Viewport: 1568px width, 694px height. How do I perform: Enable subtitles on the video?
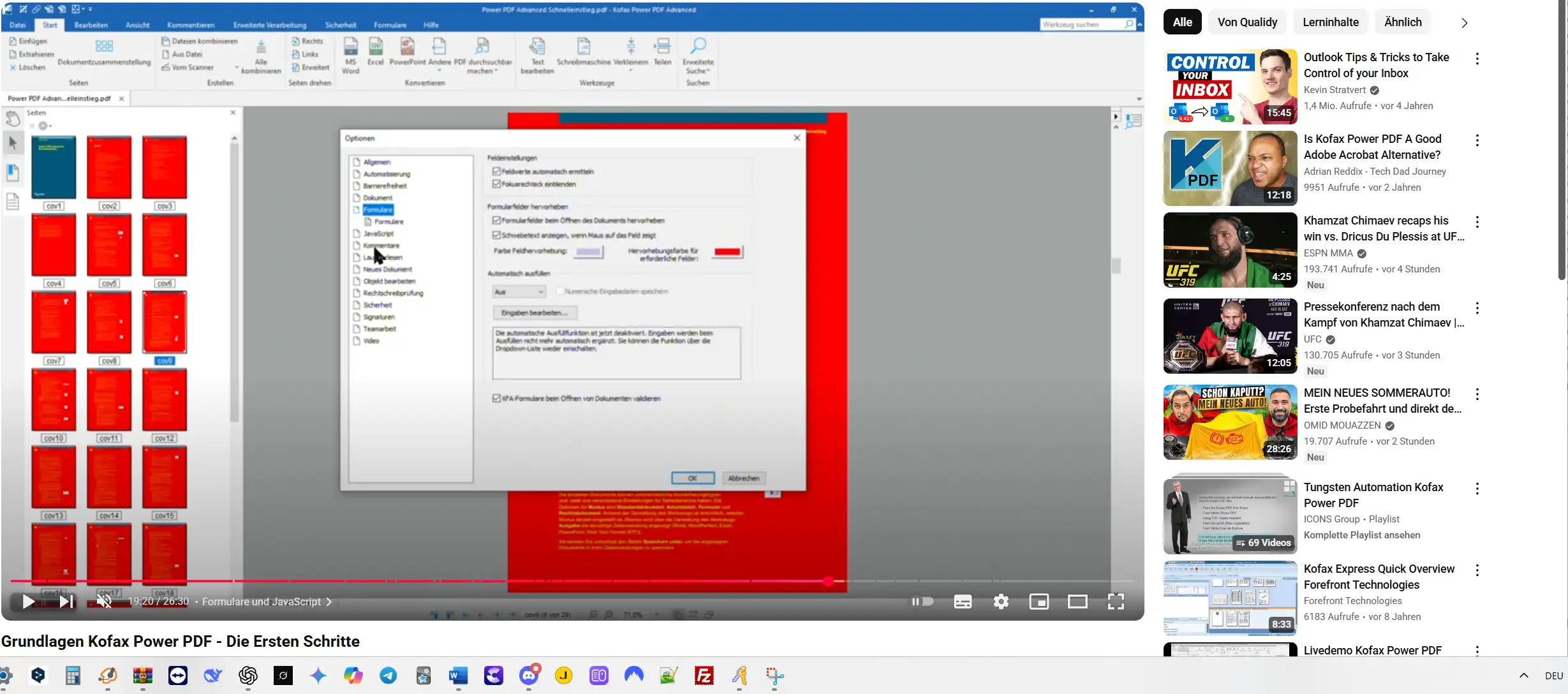(963, 602)
